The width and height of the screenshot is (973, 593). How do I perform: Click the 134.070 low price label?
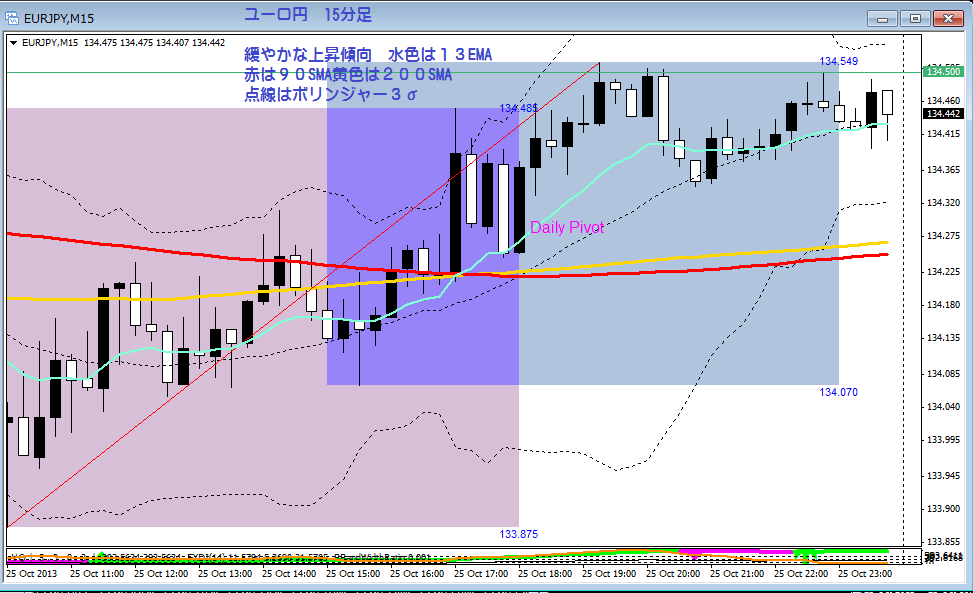pyautogui.click(x=838, y=392)
